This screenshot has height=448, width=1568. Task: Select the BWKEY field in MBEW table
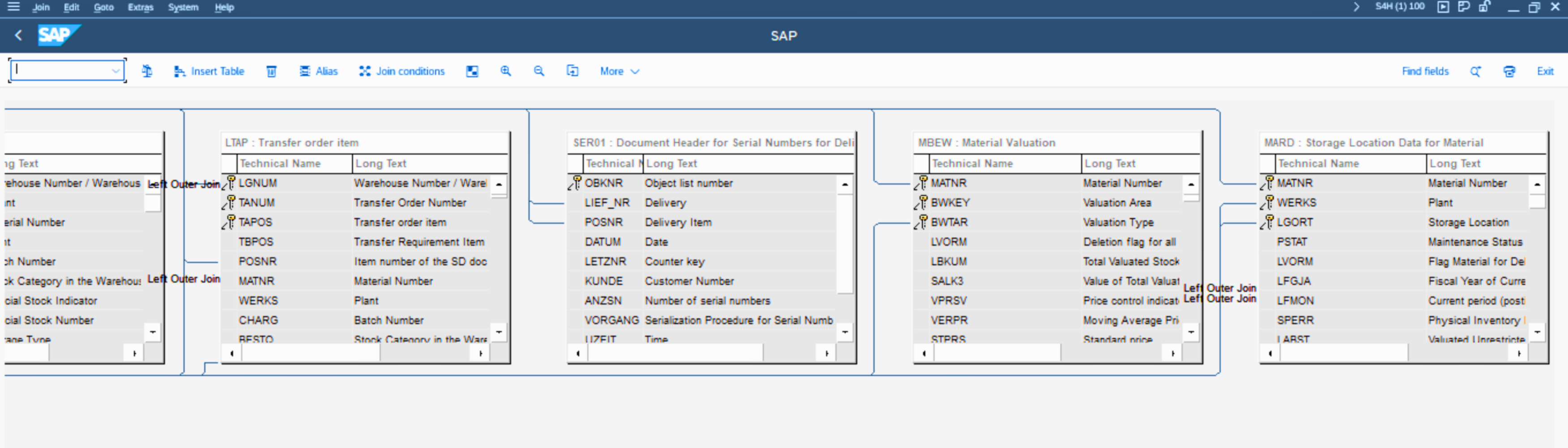950,202
